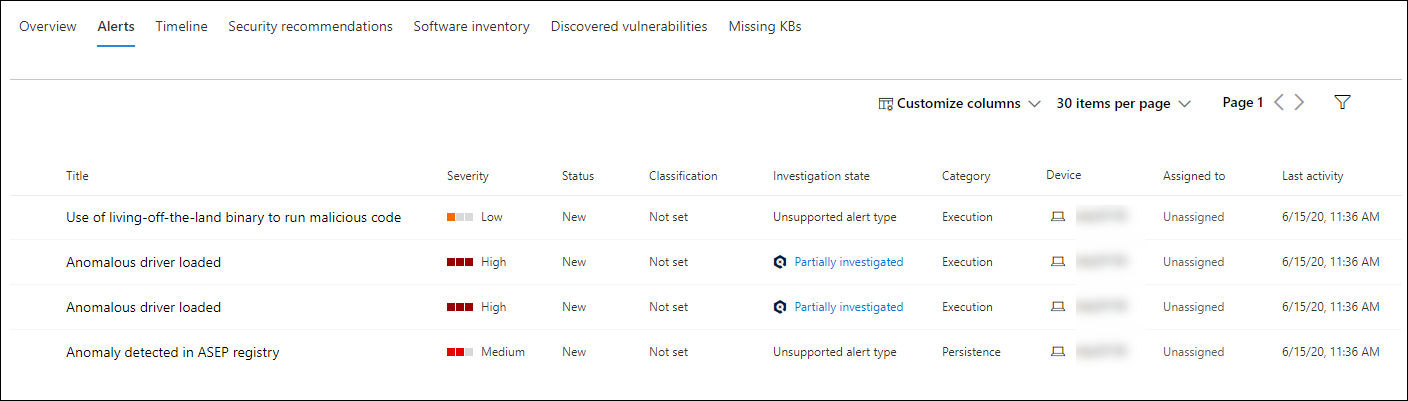Viewport: 1408px width, 401px height.
Task: Go to previous page arrow
Action: coord(1279,103)
